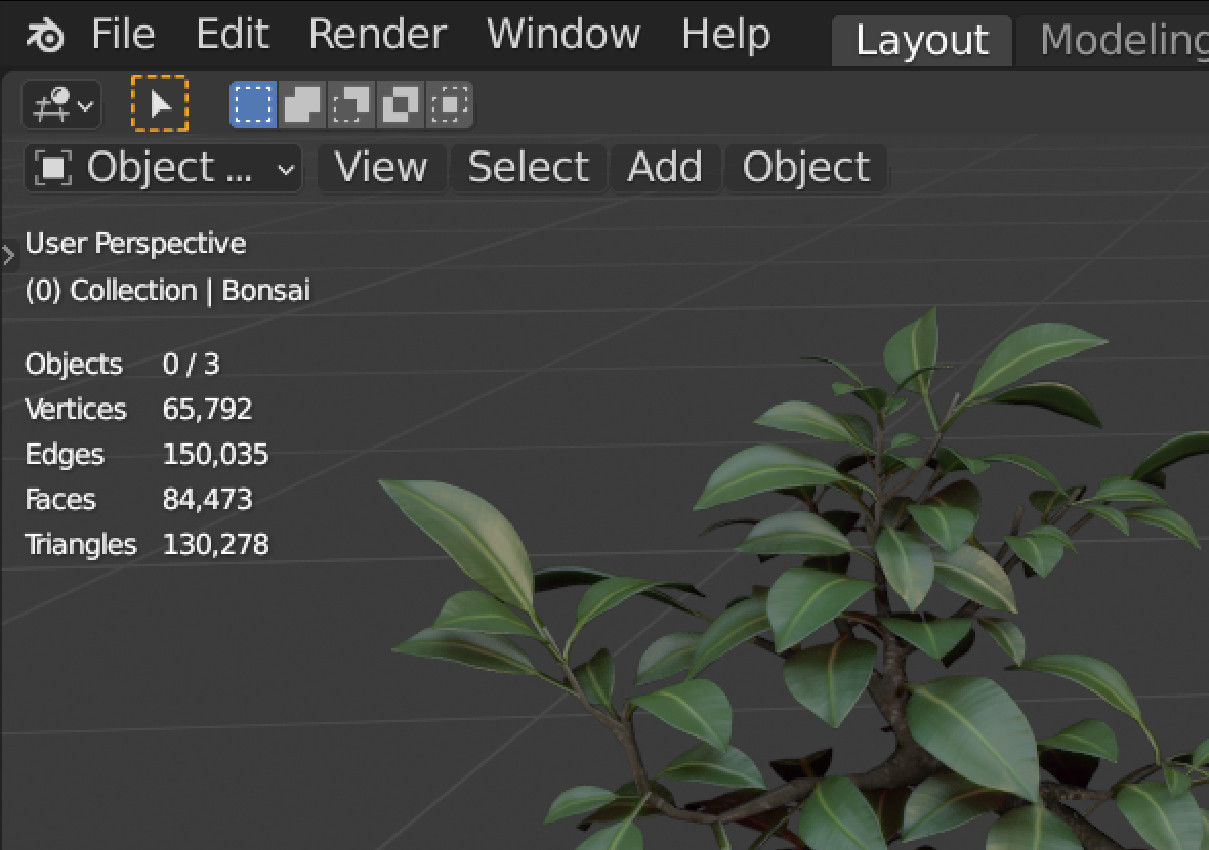Screen dimensions: 1209x850
Task: Click the Vertices 65,792 statistic
Action: pos(139,409)
